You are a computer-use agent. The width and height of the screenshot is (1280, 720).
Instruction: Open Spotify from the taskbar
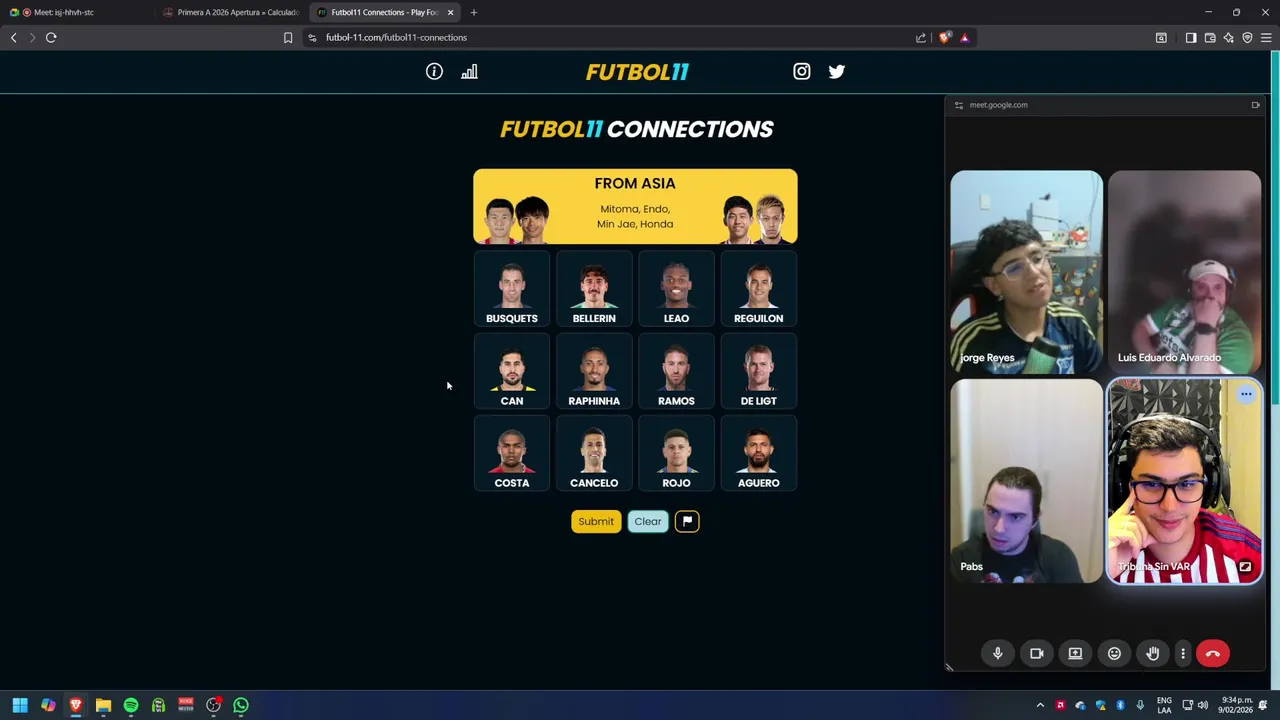click(x=130, y=705)
